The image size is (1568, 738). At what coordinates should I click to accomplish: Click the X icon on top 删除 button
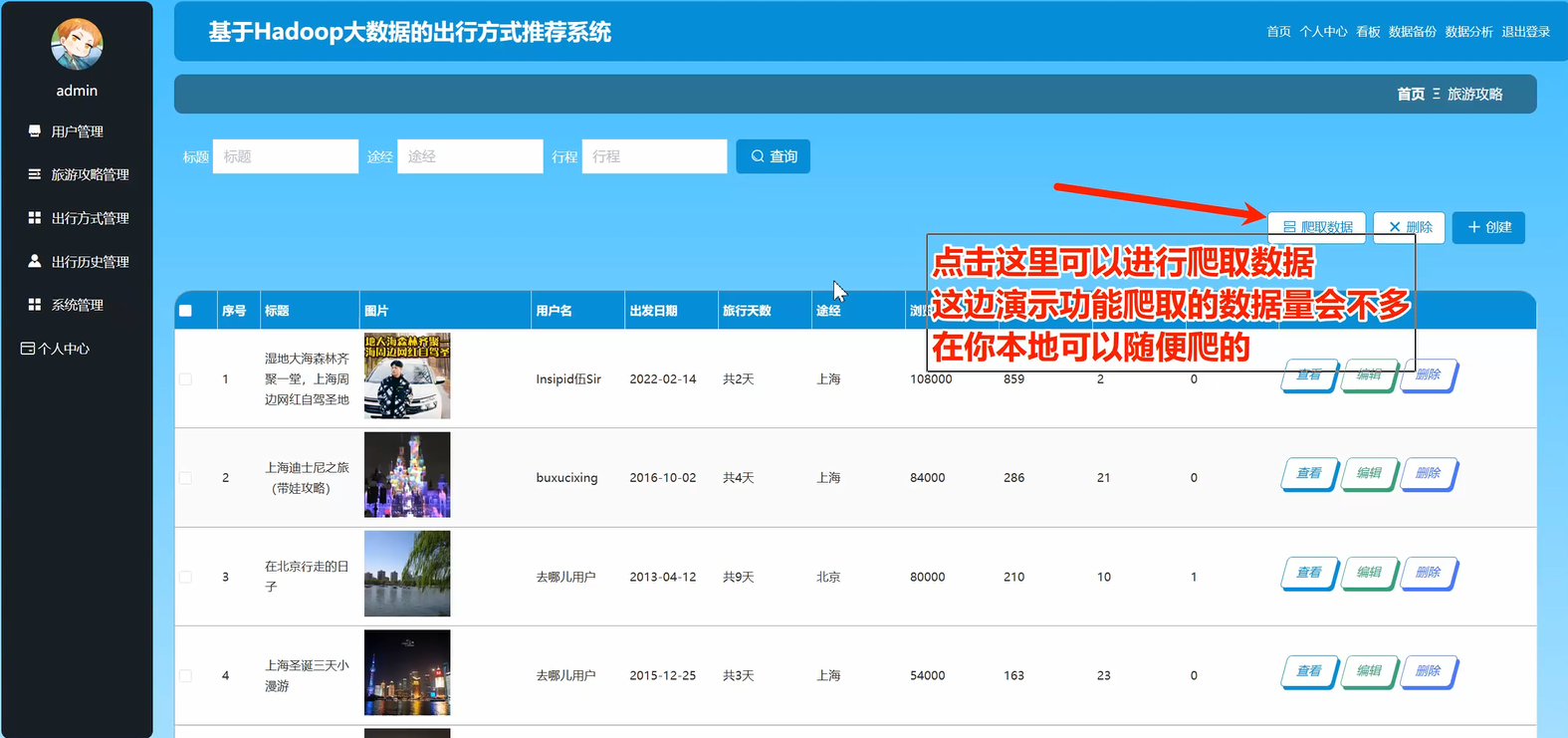pyautogui.click(x=1395, y=227)
